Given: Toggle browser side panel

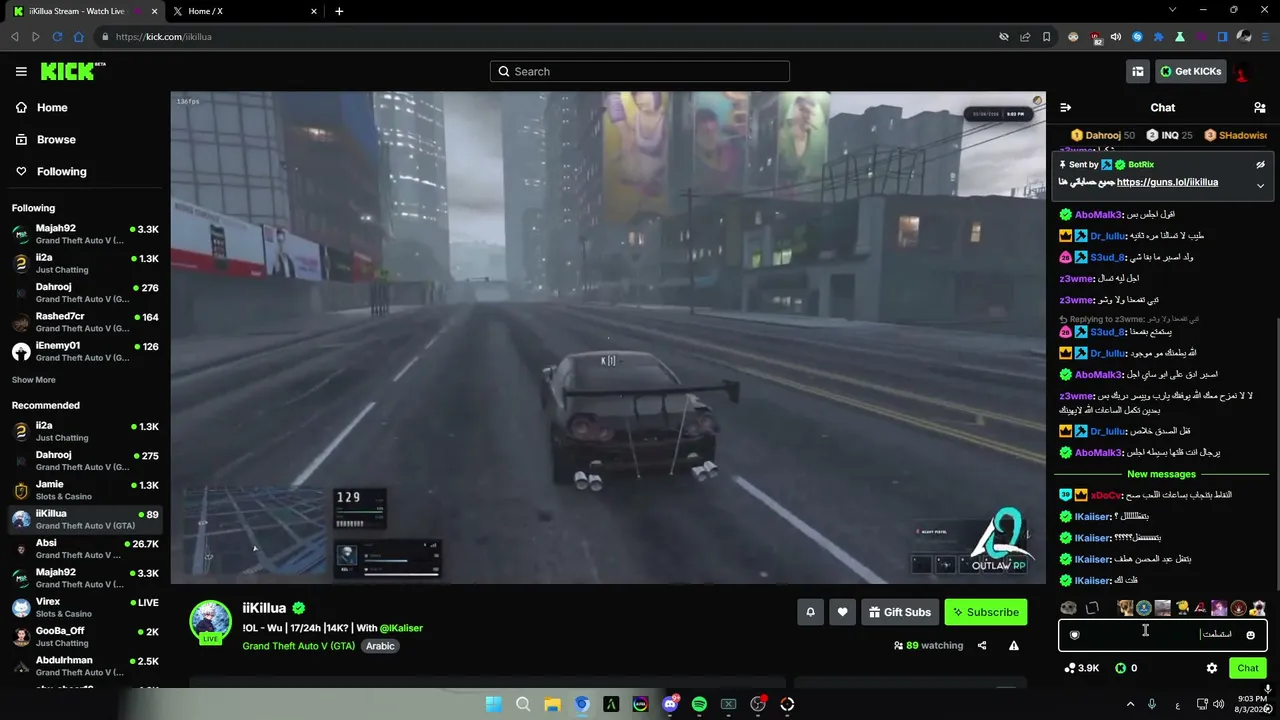Looking at the screenshot, I should tap(1222, 37).
